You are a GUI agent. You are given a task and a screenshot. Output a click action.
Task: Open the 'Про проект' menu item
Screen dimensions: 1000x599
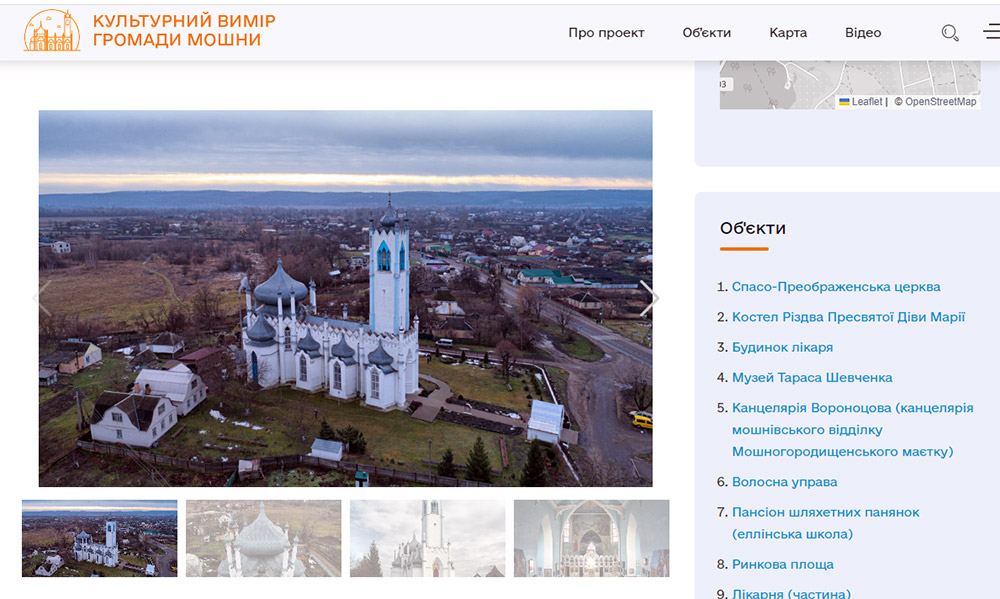click(606, 33)
